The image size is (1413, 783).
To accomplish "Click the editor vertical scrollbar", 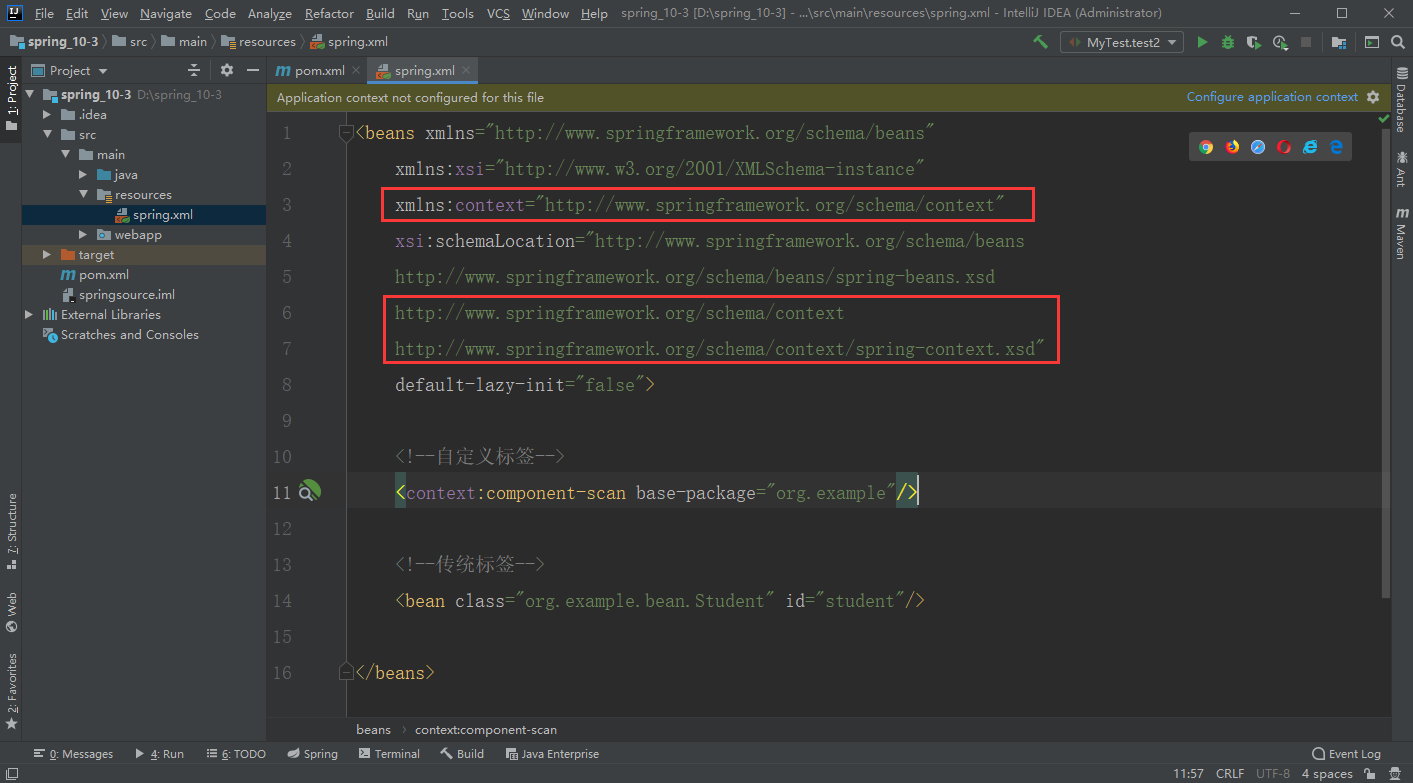I will [1385, 364].
